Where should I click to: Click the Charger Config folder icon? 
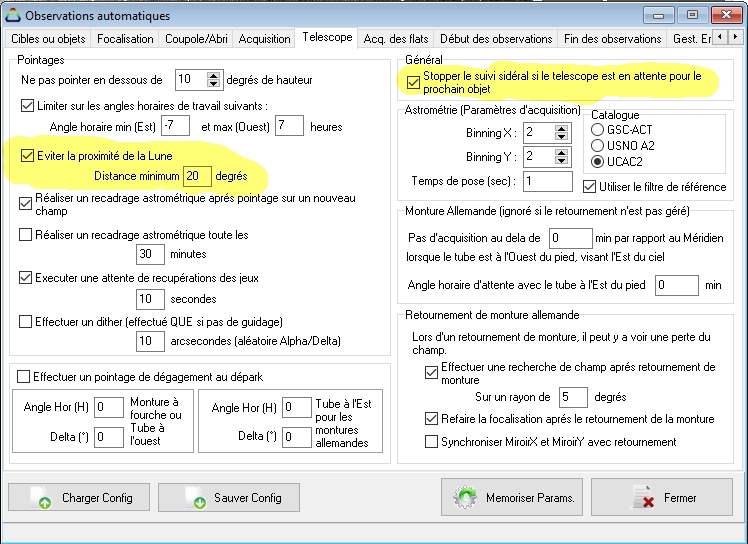pos(39,498)
